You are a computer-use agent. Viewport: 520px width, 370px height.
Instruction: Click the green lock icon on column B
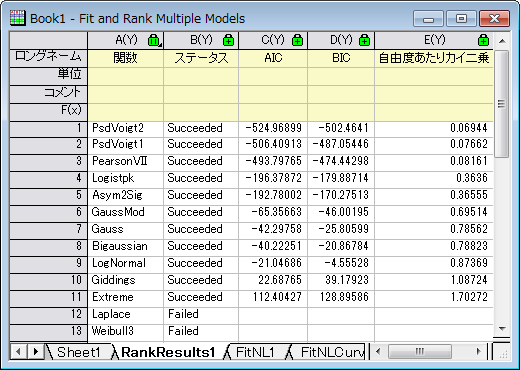[228, 40]
